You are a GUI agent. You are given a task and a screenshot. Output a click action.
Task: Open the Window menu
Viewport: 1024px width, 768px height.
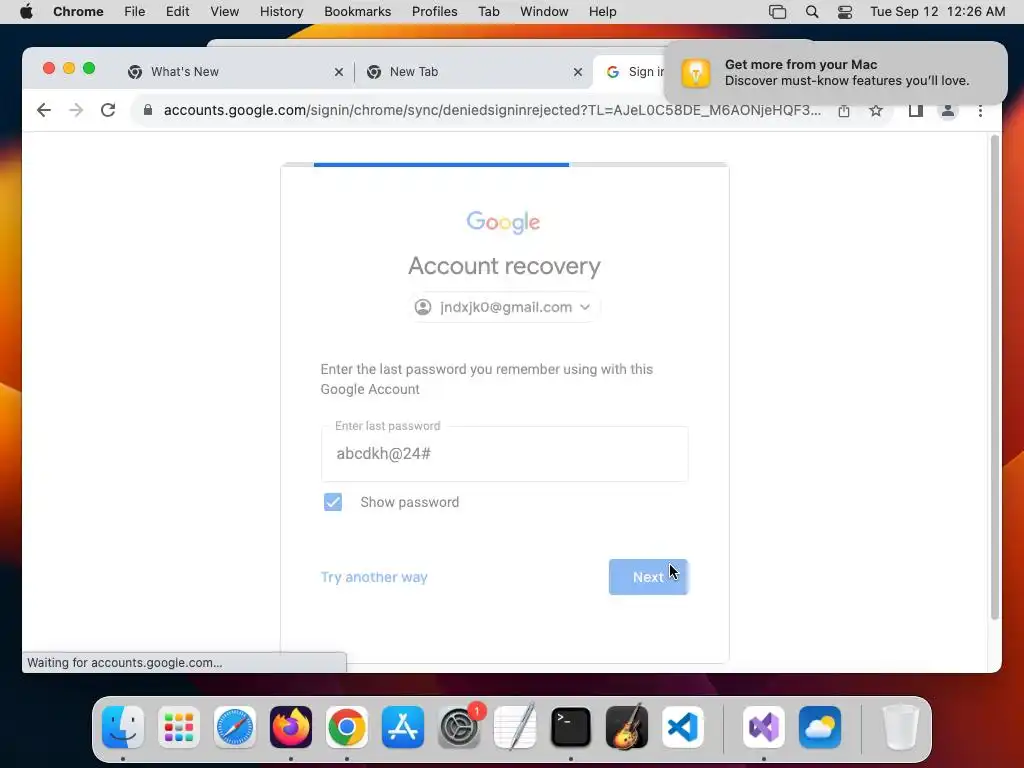pos(544,12)
